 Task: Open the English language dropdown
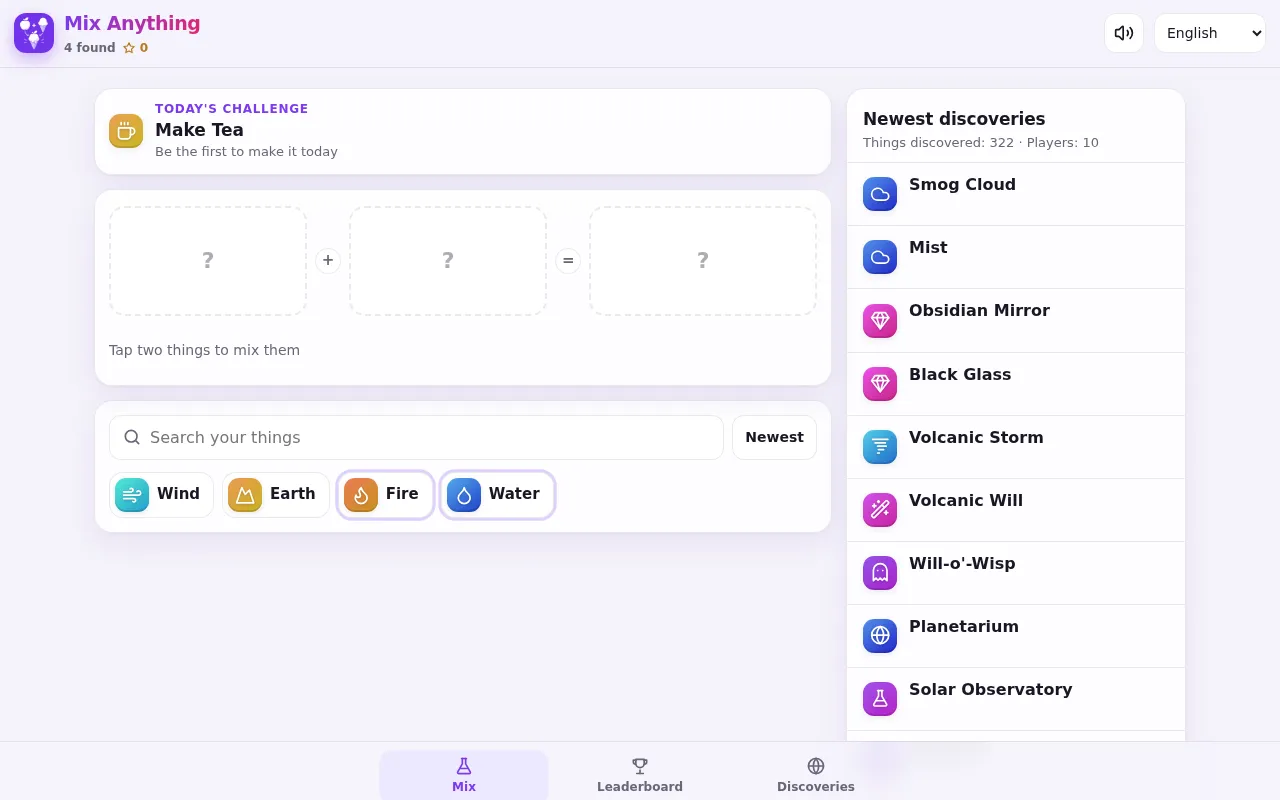point(1210,33)
